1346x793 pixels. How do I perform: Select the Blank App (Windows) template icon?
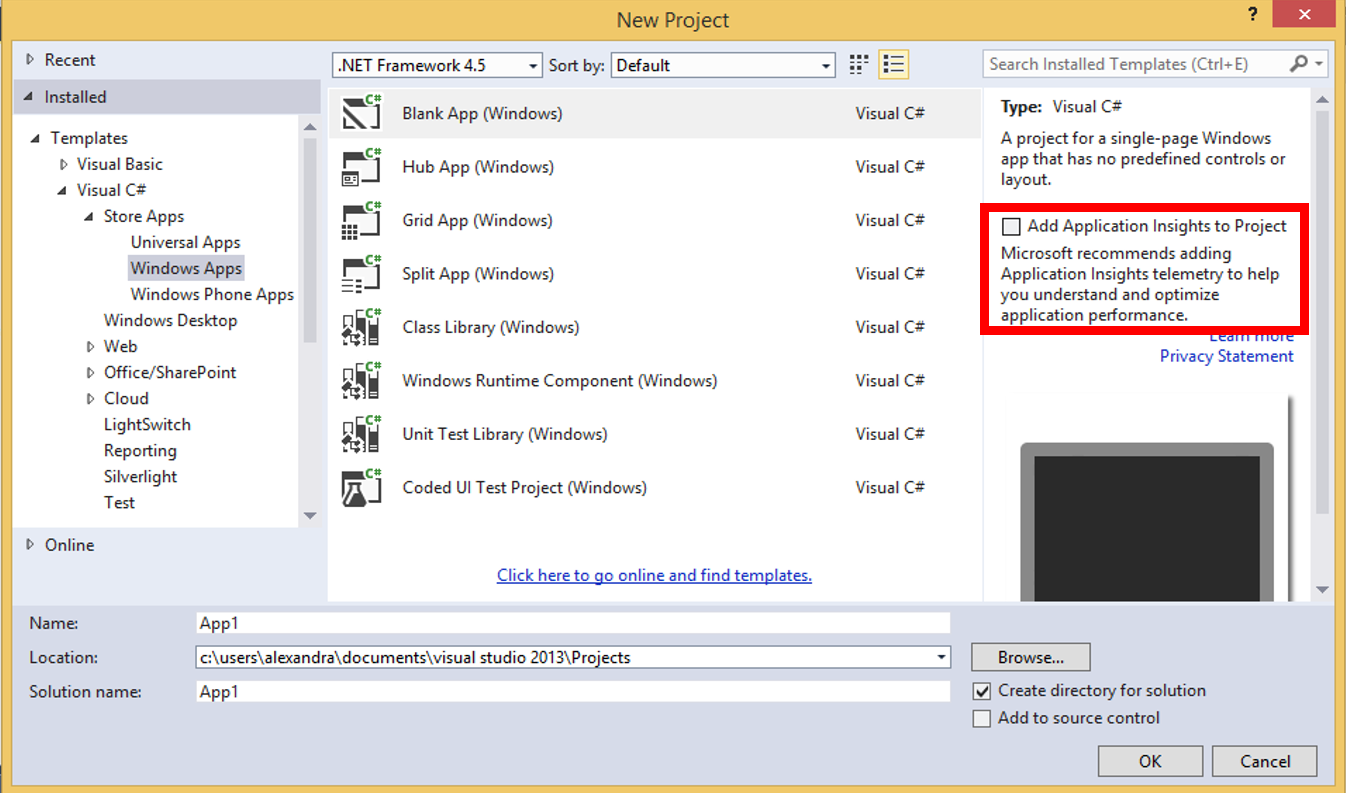point(360,112)
